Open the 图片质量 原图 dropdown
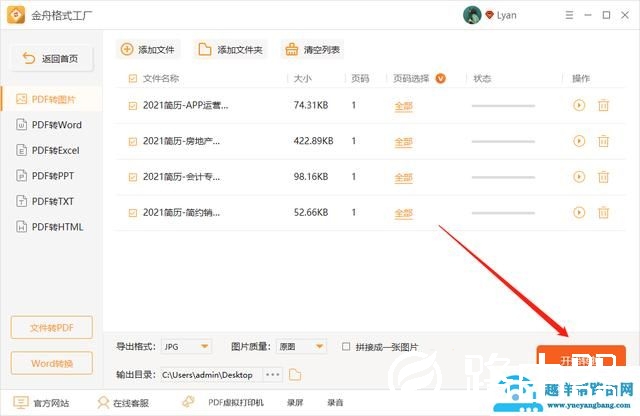 coord(301,347)
